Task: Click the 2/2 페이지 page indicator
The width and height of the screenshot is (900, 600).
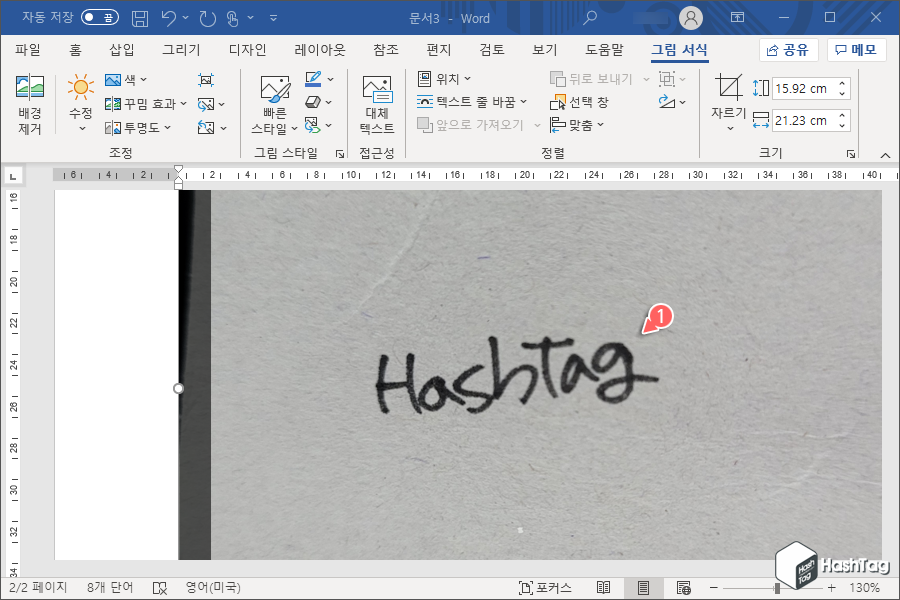Action: click(x=38, y=587)
